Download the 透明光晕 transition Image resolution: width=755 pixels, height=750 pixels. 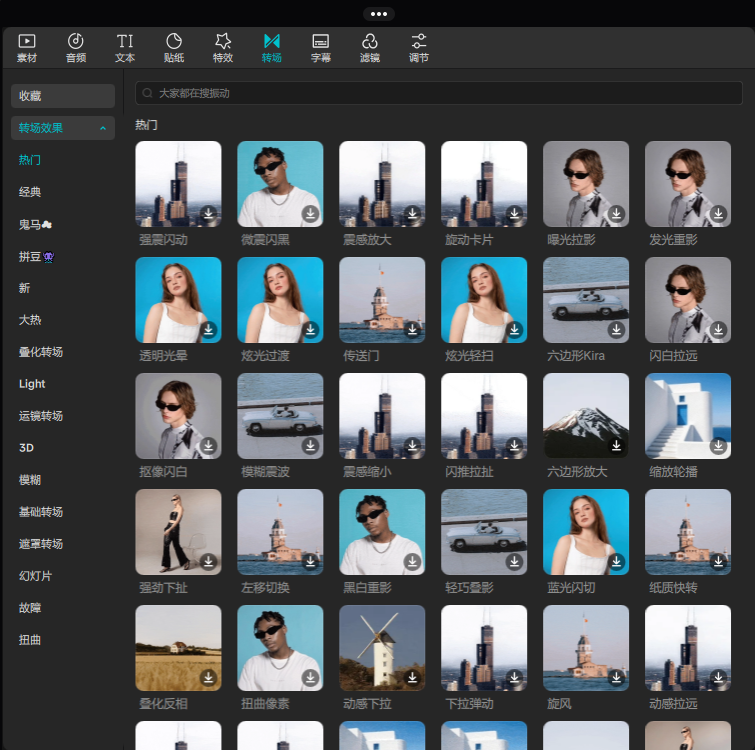(208, 329)
